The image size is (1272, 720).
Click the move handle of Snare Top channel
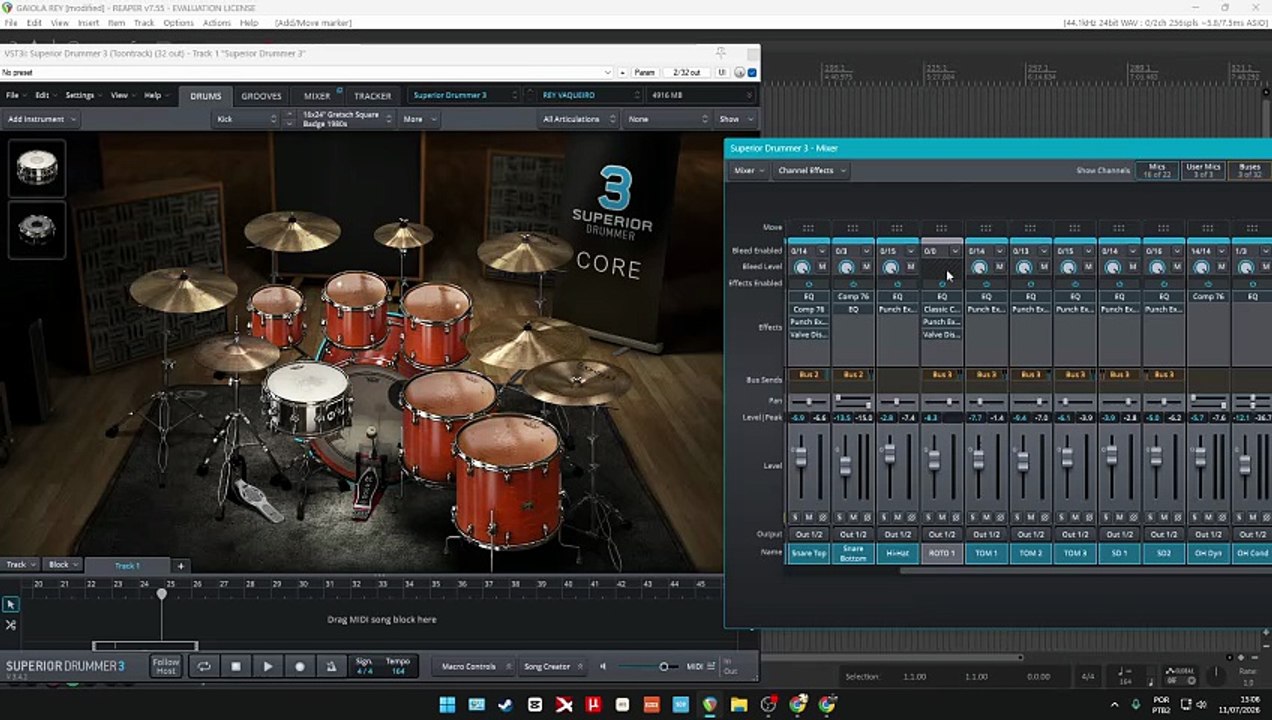[808, 228]
